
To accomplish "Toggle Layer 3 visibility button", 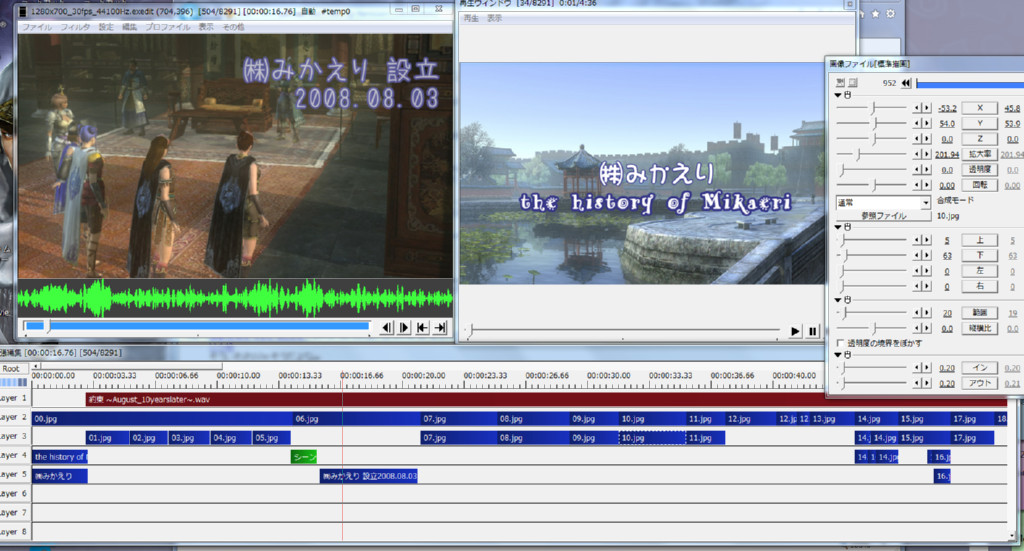I will [14, 436].
